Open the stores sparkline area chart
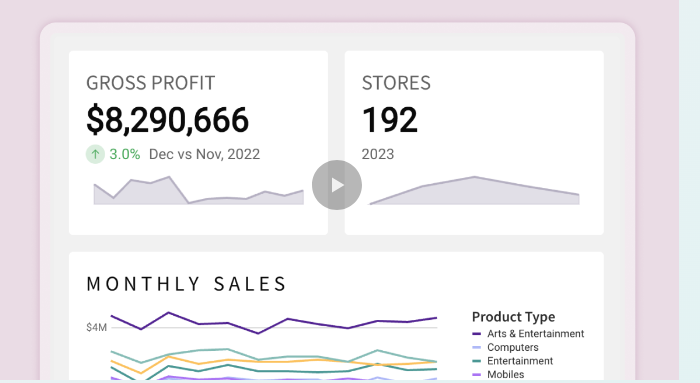Screen dimensions: 700x383 coord(474,191)
